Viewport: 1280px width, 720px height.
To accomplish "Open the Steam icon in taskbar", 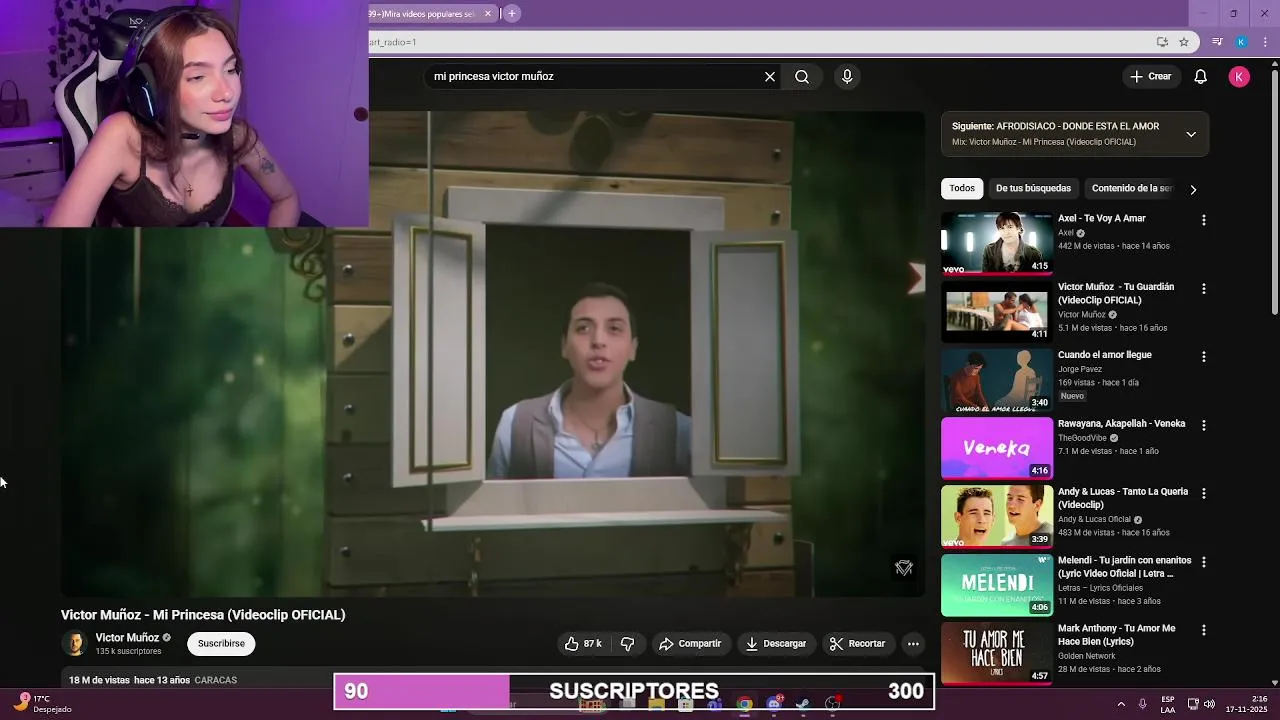I will tap(803, 705).
